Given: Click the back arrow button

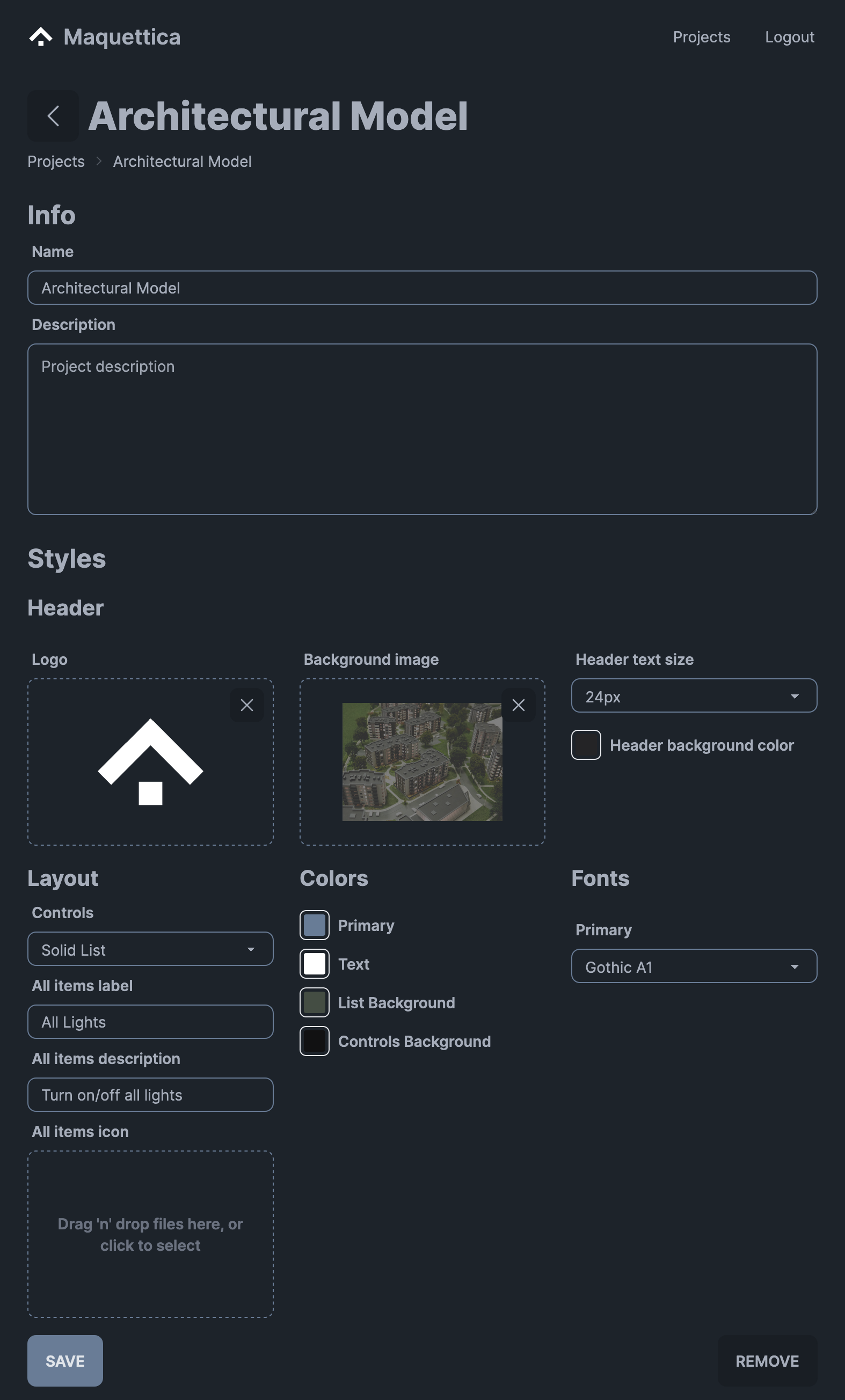Looking at the screenshot, I should pos(53,116).
